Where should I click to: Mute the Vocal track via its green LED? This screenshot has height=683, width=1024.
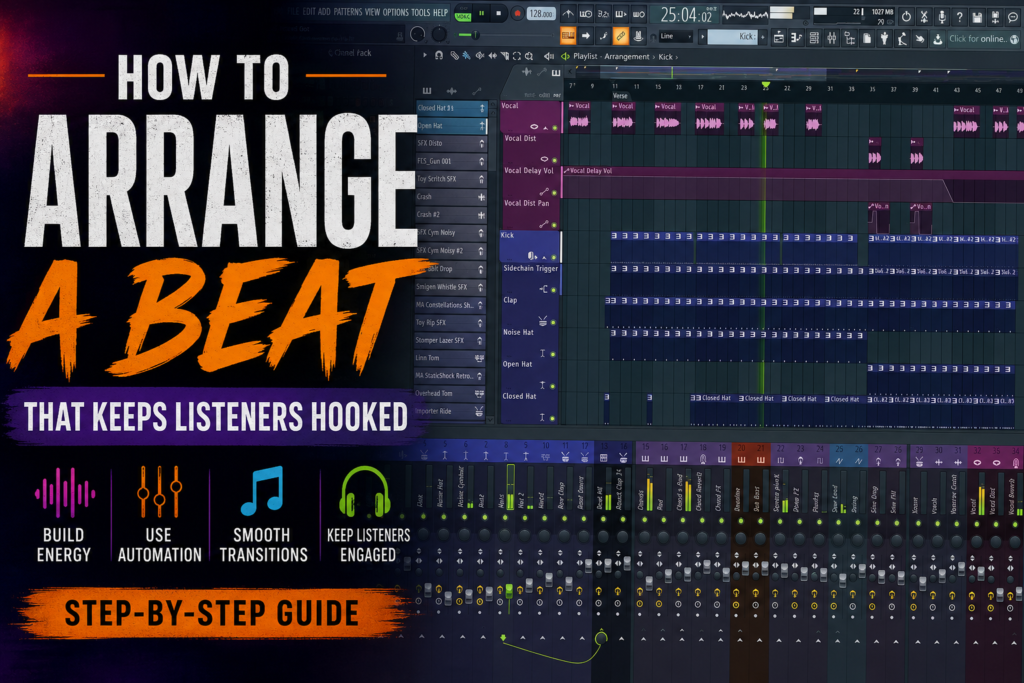pyautogui.click(x=554, y=128)
